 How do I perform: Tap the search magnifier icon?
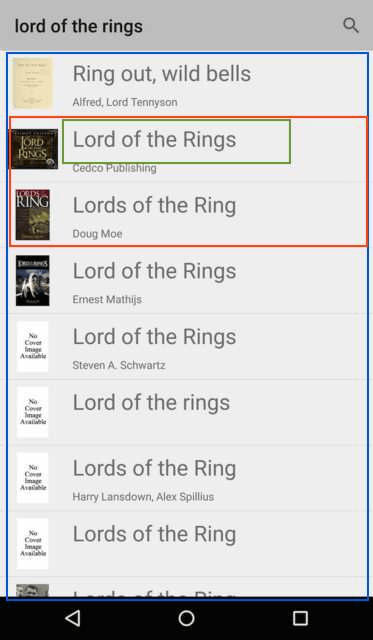pos(351,25)
